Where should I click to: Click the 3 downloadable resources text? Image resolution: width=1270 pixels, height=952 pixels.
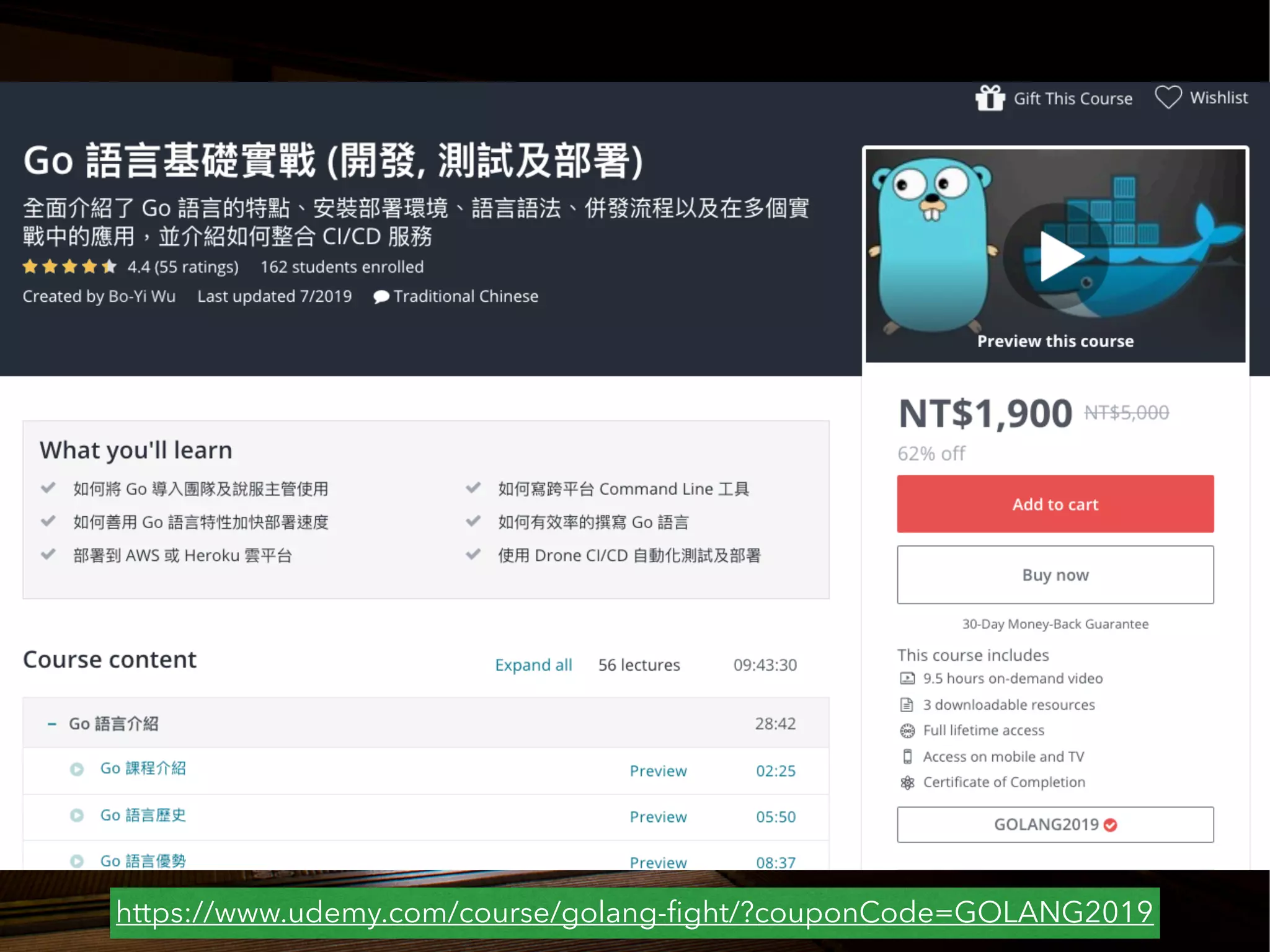[x=1009, y=705]
